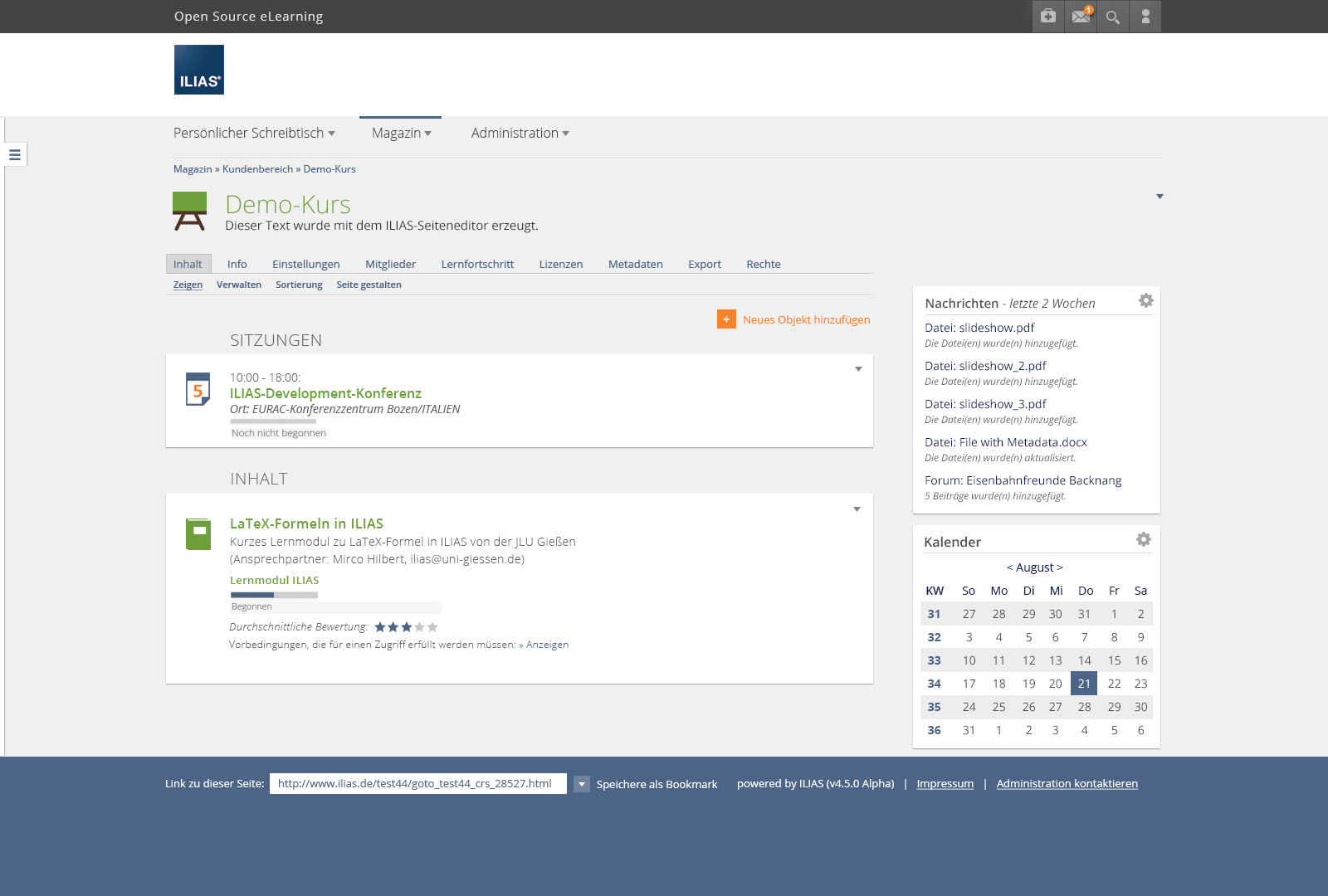This screenshot has height=896, width=1328.
Task: Click the page permalink URL field
Action: point(417,784)
